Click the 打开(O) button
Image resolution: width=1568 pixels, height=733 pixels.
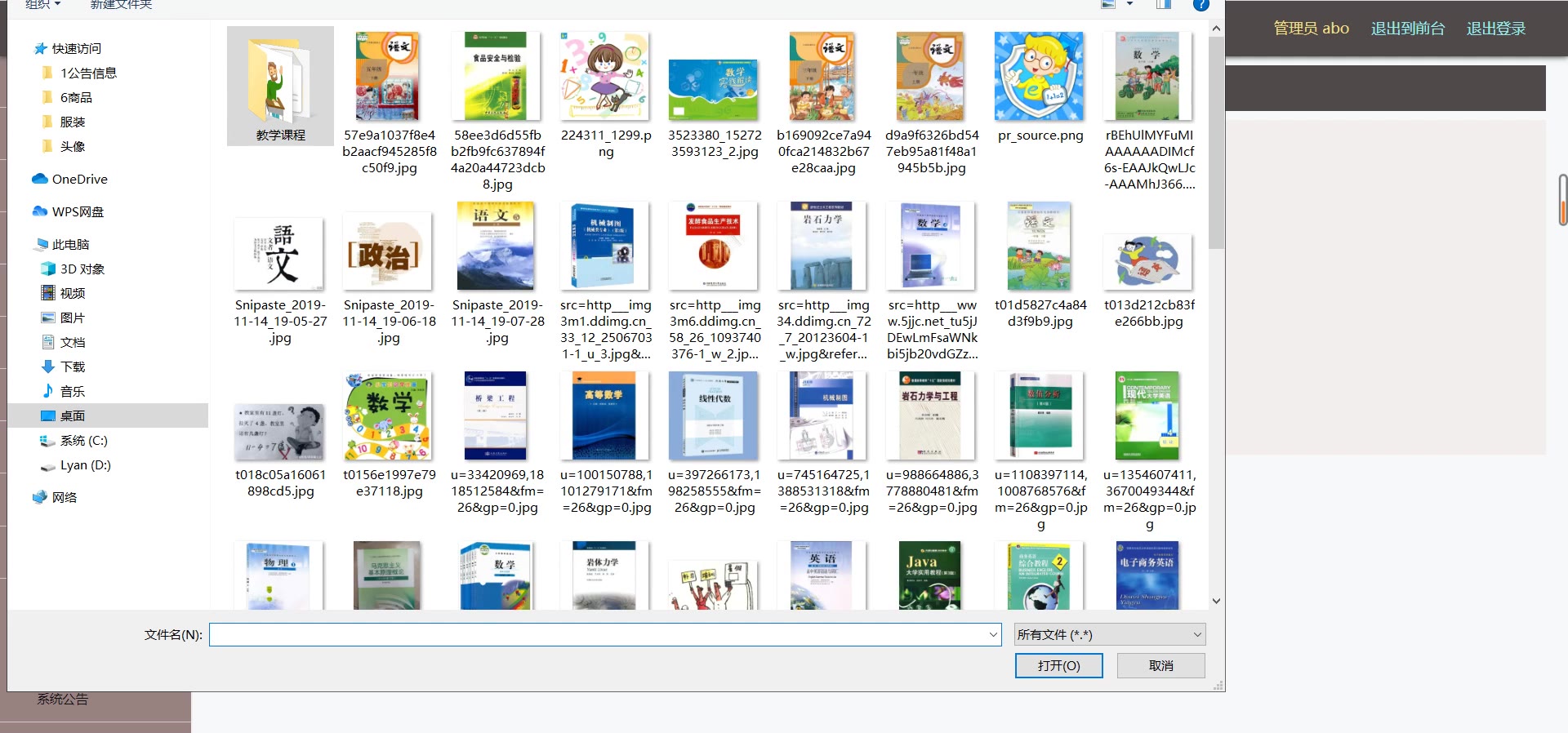pos(1058,665)
